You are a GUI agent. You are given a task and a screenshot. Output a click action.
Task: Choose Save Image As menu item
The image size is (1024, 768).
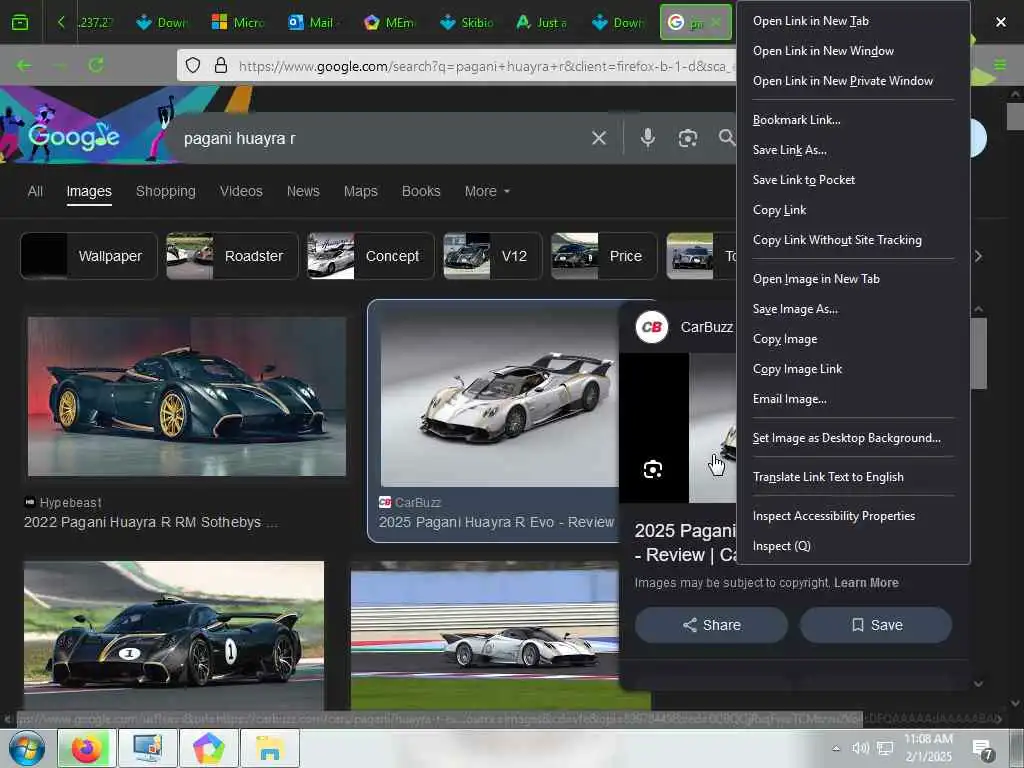point(852,309)
